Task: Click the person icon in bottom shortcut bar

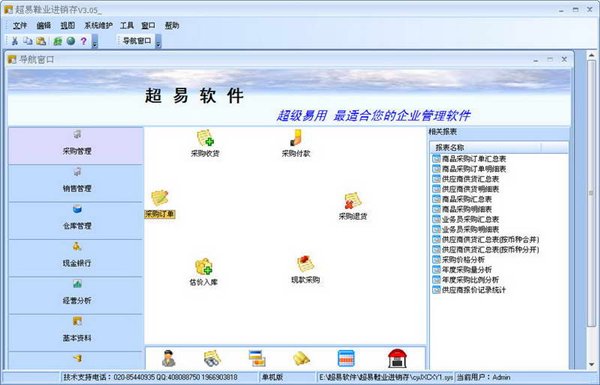Action: [168, 359]
